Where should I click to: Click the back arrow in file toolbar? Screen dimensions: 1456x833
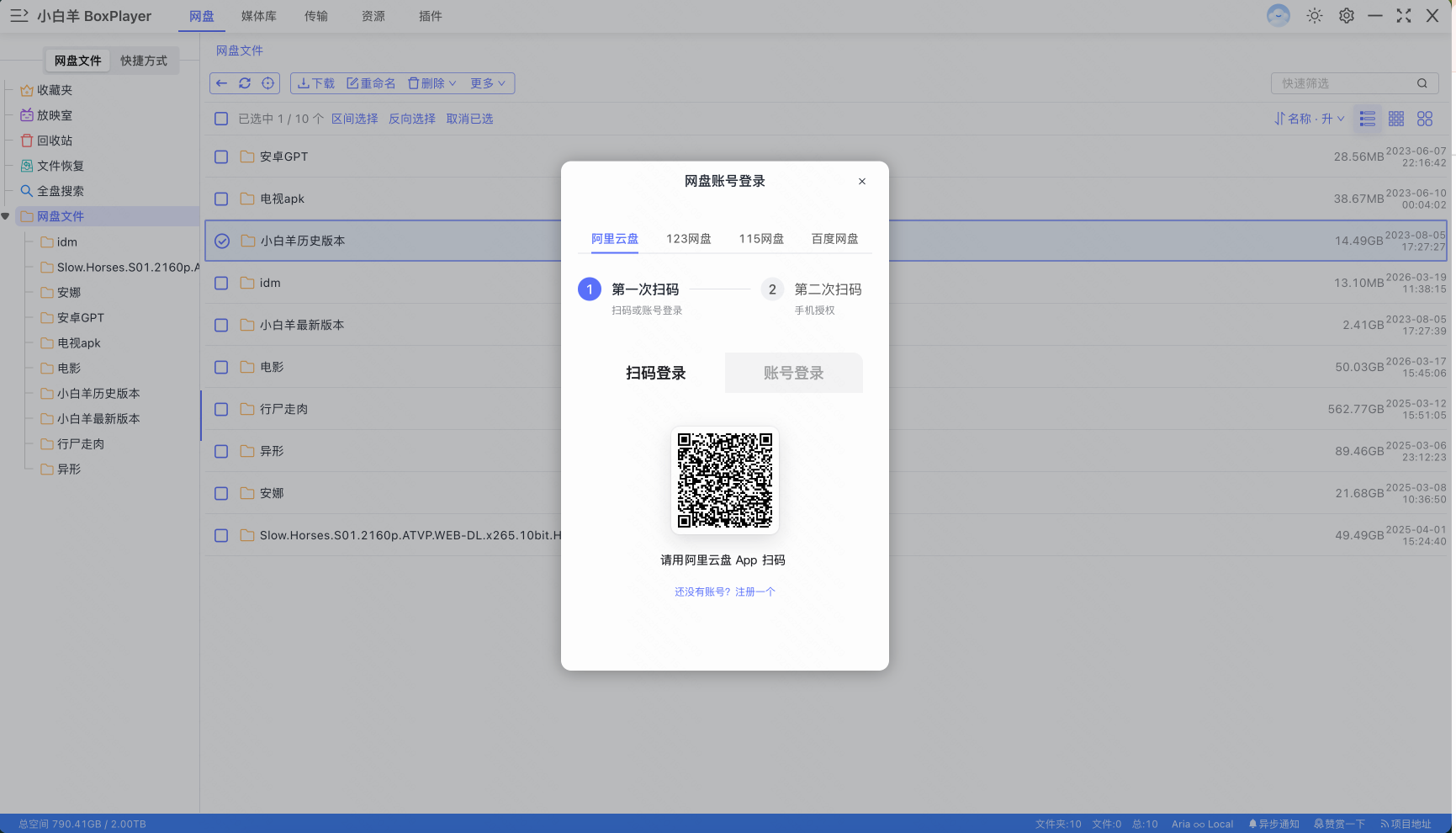click(221, 83)
